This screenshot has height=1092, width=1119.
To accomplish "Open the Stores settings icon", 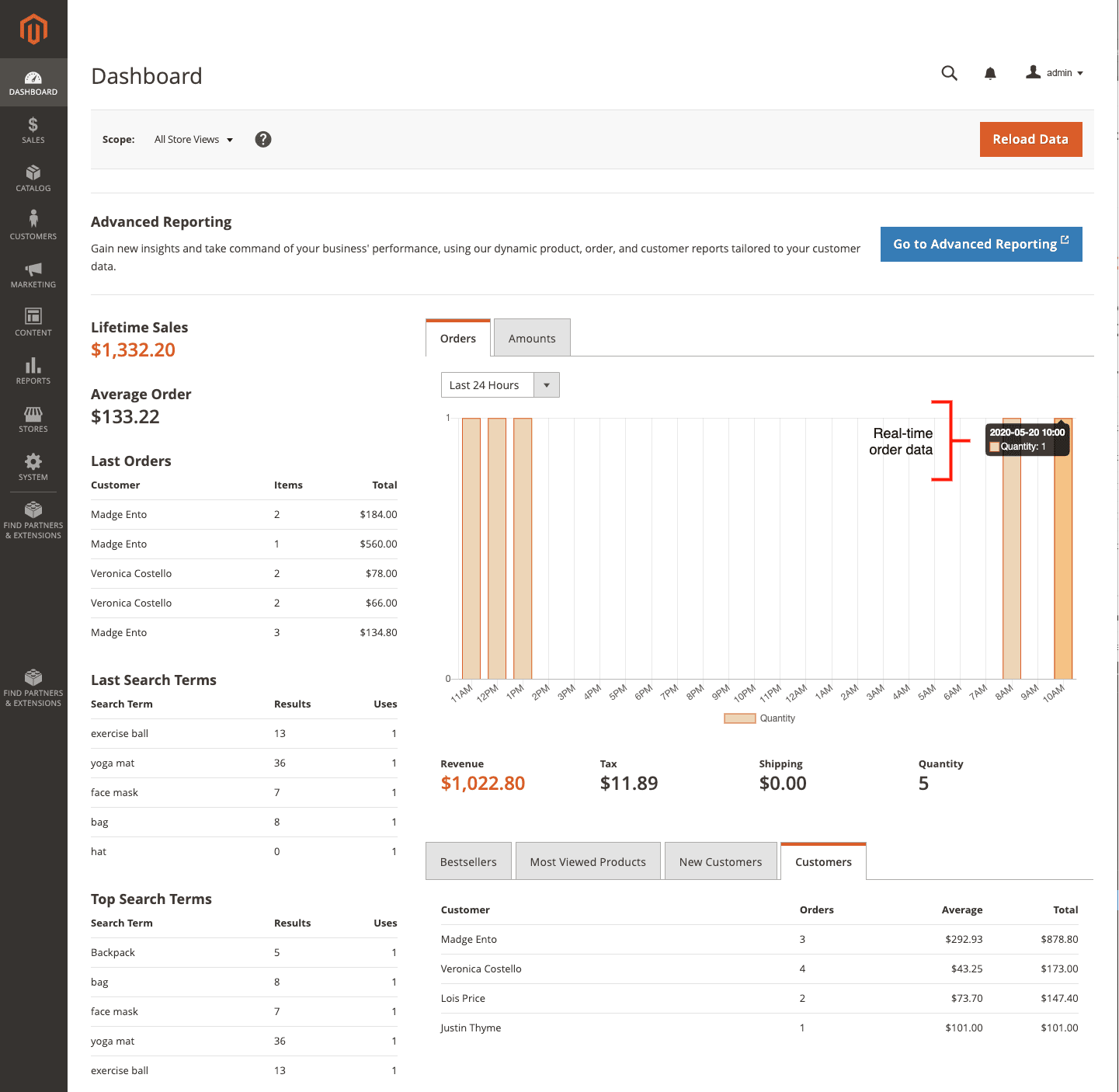I will [x=33, y=418].
